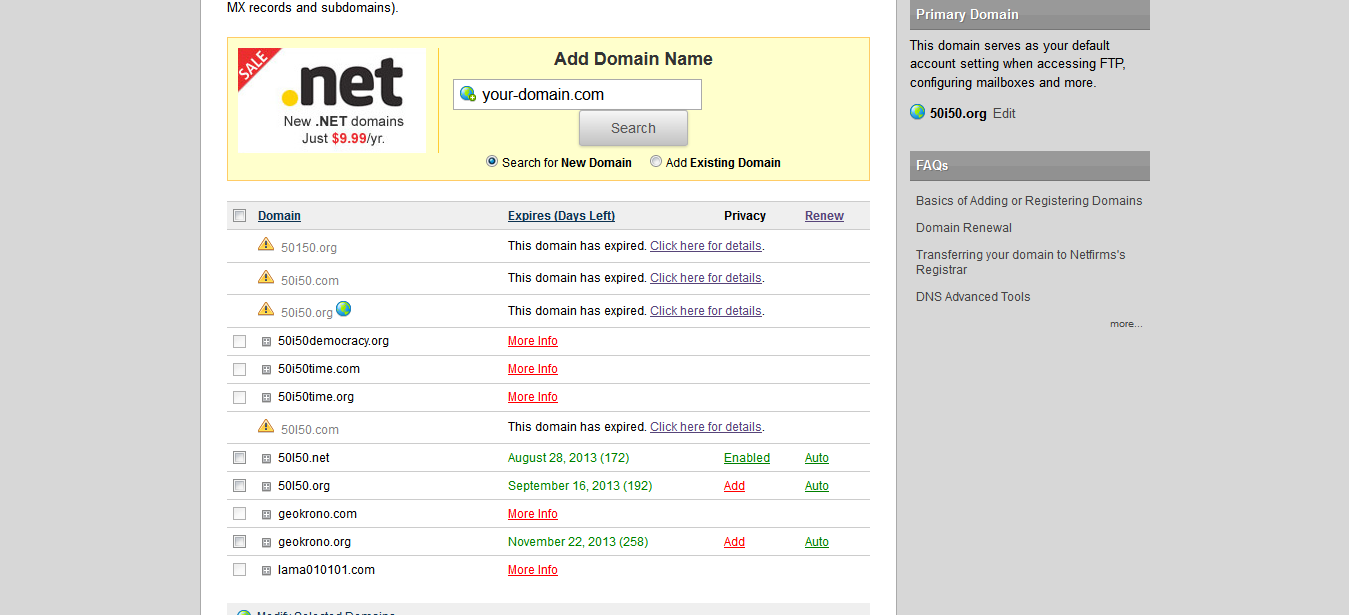The width and height of the screenshot is (1349, 615).
Task: Open FAQ Basics of Adding or Registering Domains
Action: click(x=1029, y=201)
